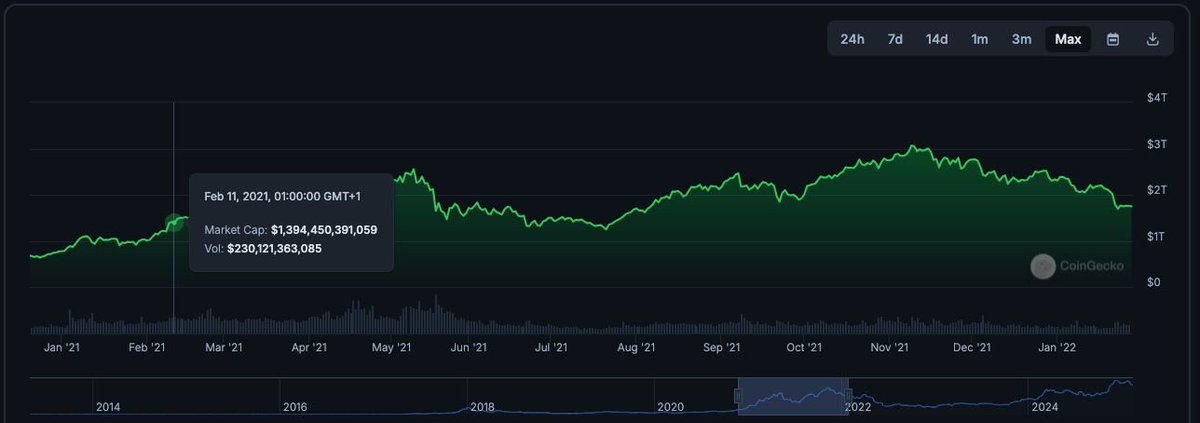Click the Aug '21 axis label
The height and width of the screenshot is (423, 1200).
coord(636,347)
